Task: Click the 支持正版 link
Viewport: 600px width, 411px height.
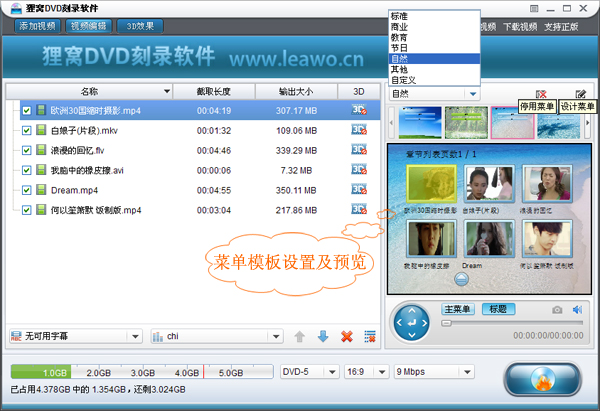Action: click(561, 27)
